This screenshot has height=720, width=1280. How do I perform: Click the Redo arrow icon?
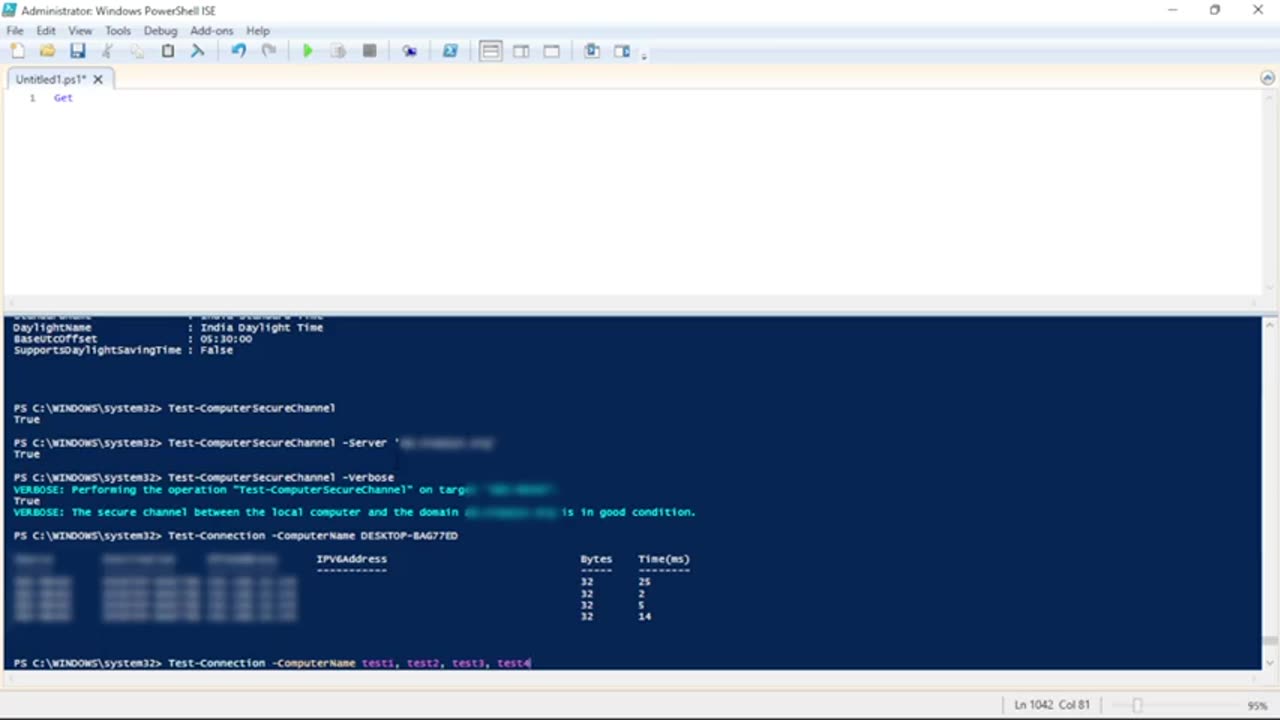268,51
